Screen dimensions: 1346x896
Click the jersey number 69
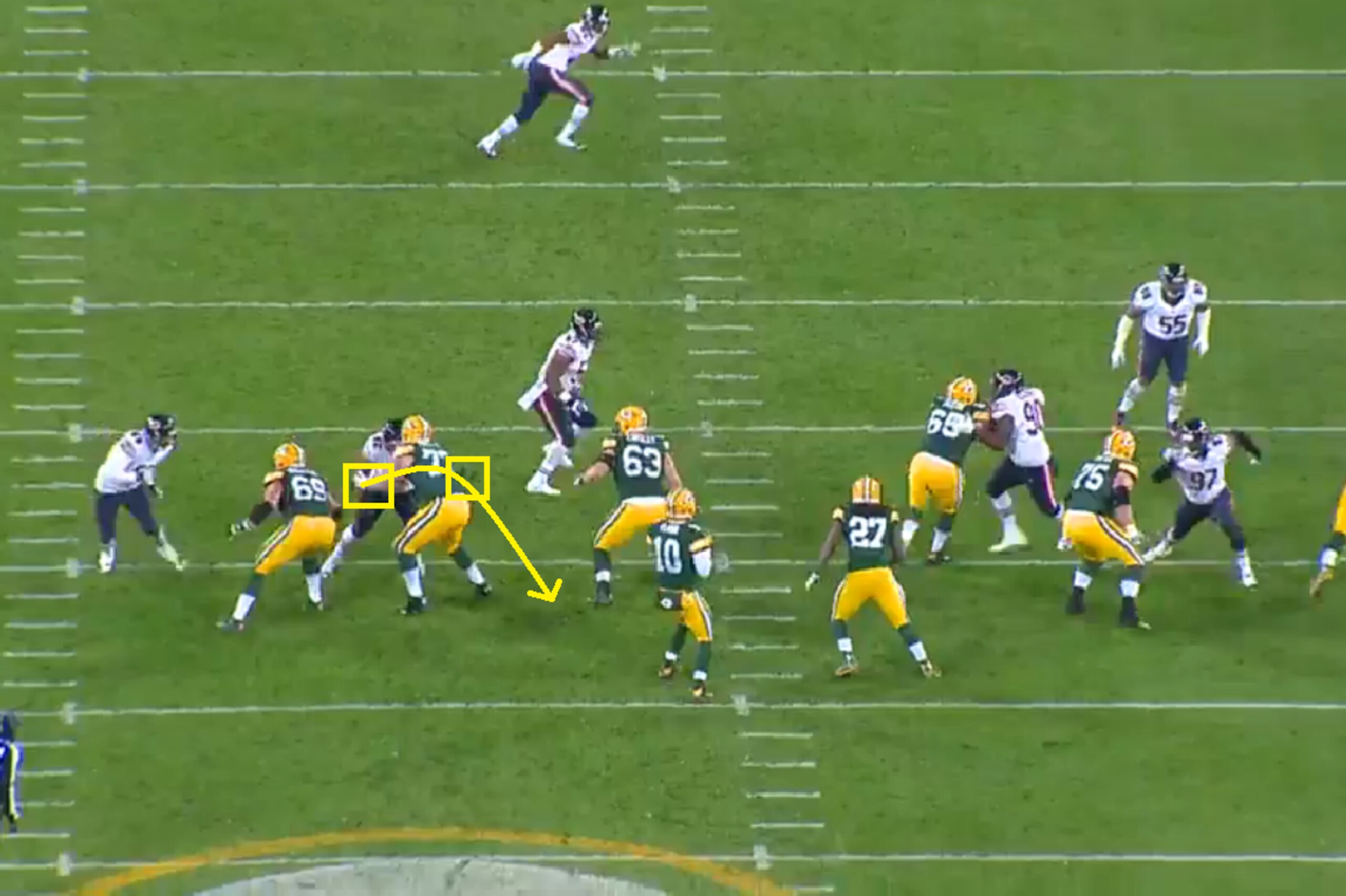click(309, 488)
